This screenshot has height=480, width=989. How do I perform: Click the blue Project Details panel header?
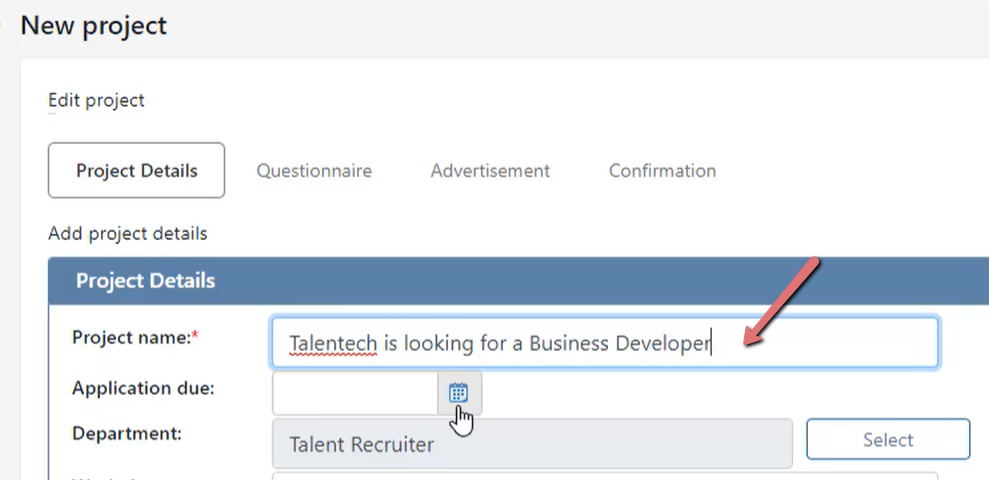(x=518, y=281)
